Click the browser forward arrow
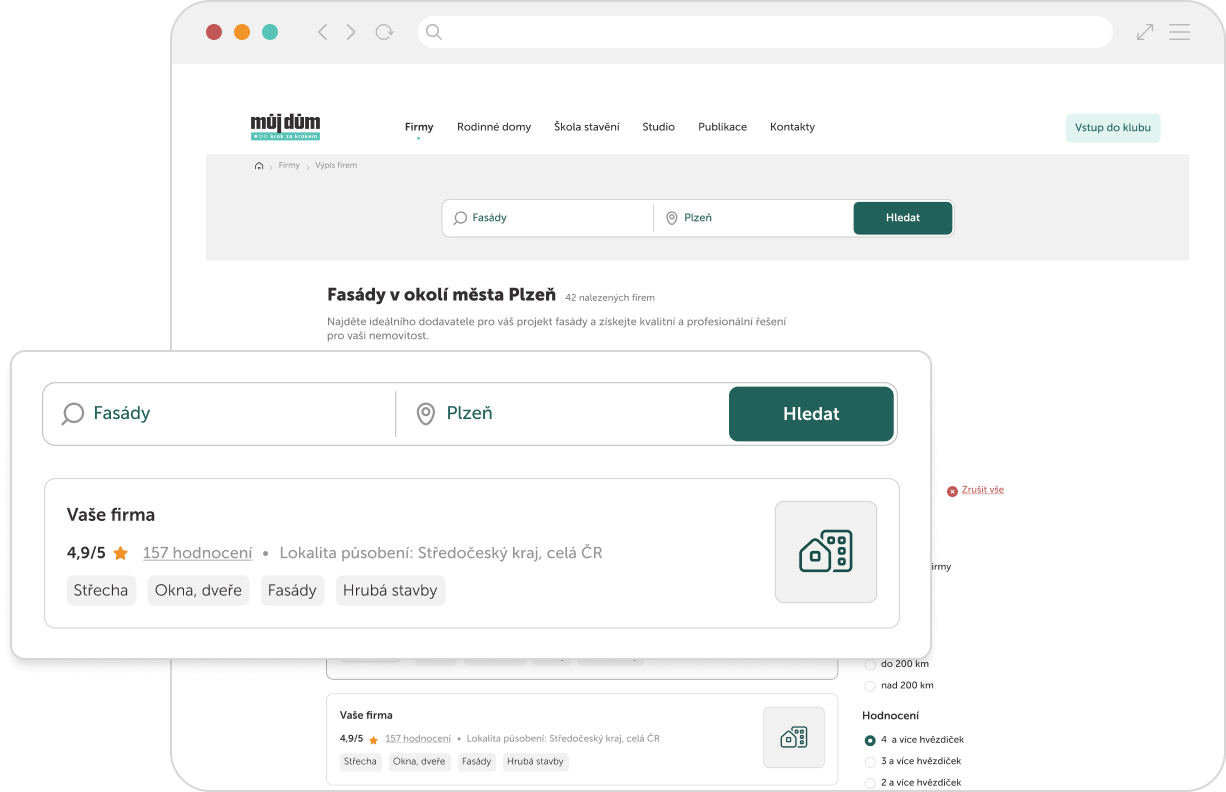Image resolution: width=1226 pixels, height=792 pixels. (351, 32)
